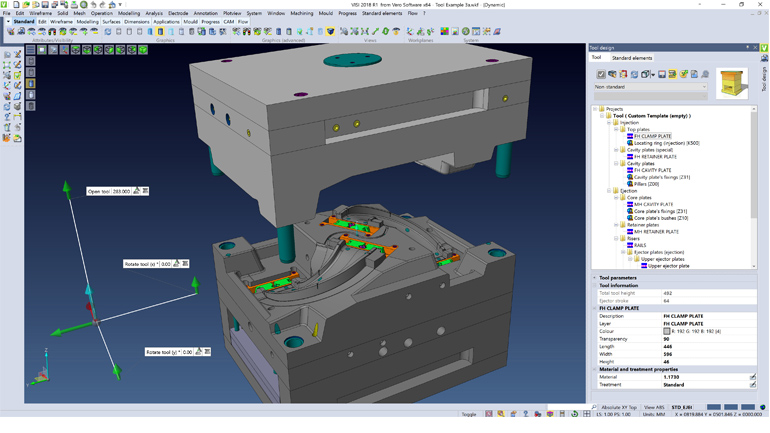Open the Electrode menu
Image resolution: width=770 pixels, height=433 pixels.
click(178, 13)
